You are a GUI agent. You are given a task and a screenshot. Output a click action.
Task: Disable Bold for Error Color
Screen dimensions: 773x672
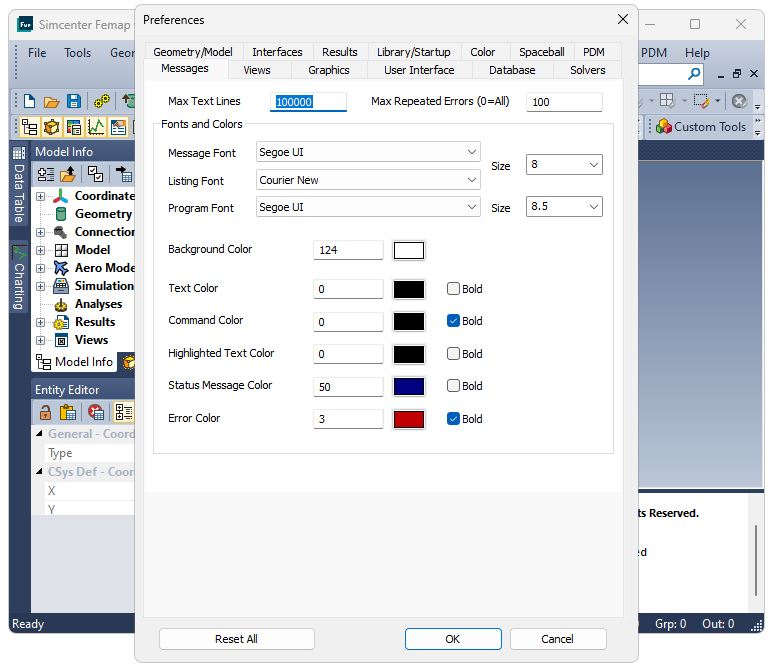click(x=453, y=419)
